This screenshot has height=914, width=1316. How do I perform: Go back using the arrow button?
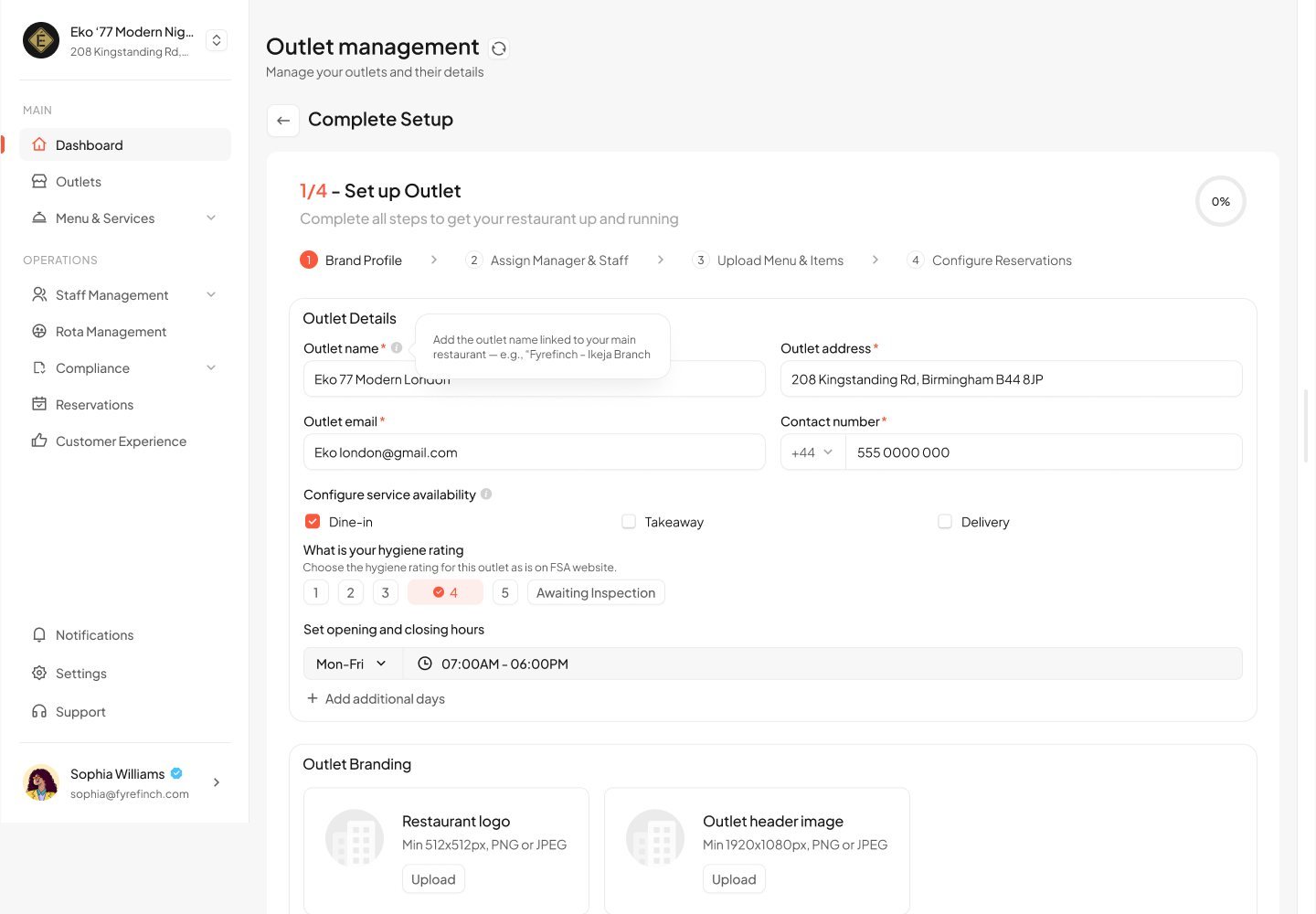(283, 121)
